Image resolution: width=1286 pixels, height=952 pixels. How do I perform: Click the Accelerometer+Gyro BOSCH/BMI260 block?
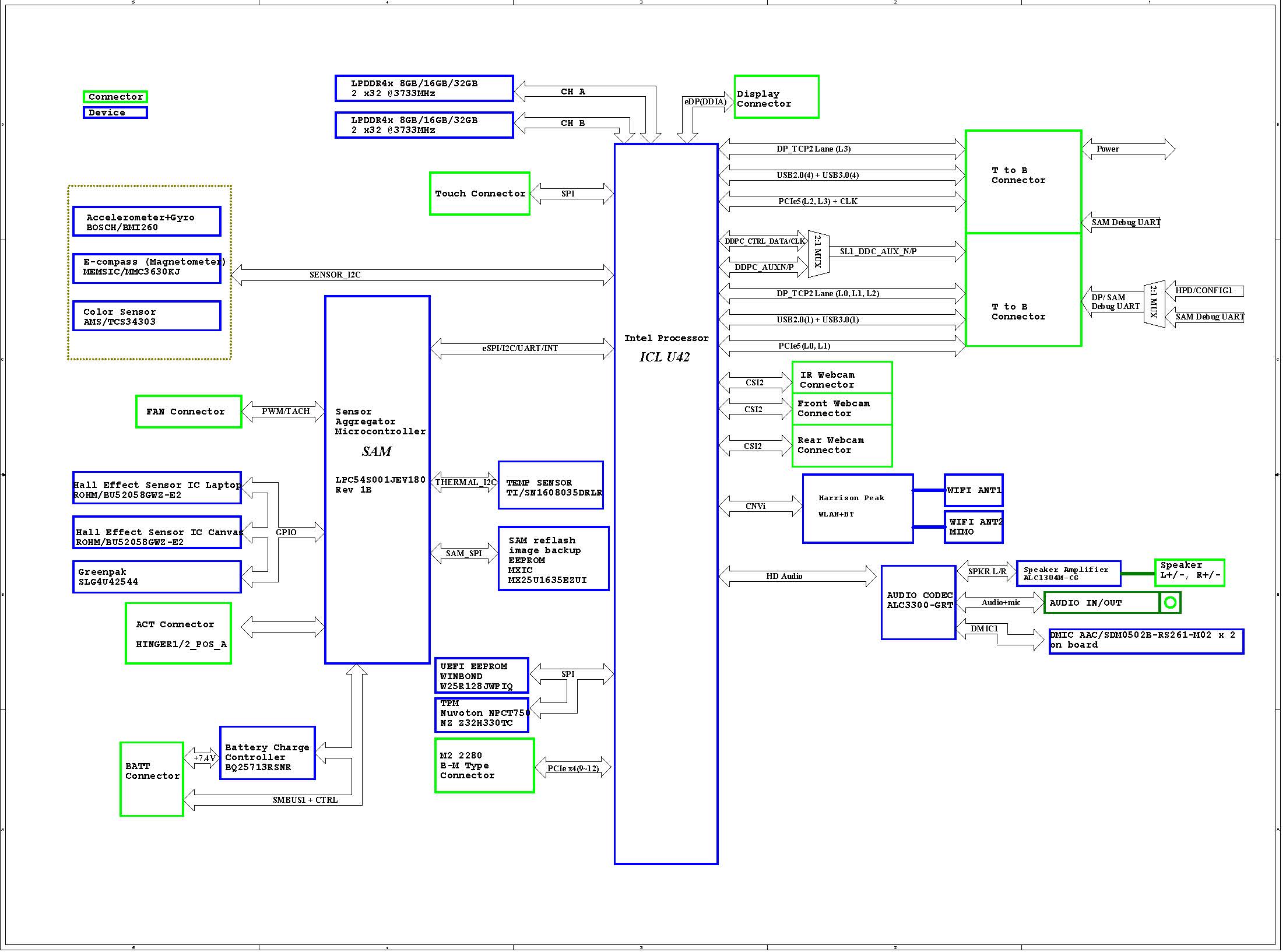click(147, 222)
